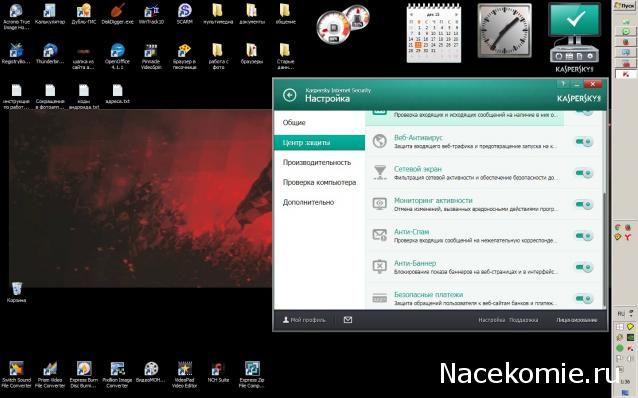Open the Pixillion Image Converter shortcut
The height and width of the screenshot is (398, 638).
(117, 374)
